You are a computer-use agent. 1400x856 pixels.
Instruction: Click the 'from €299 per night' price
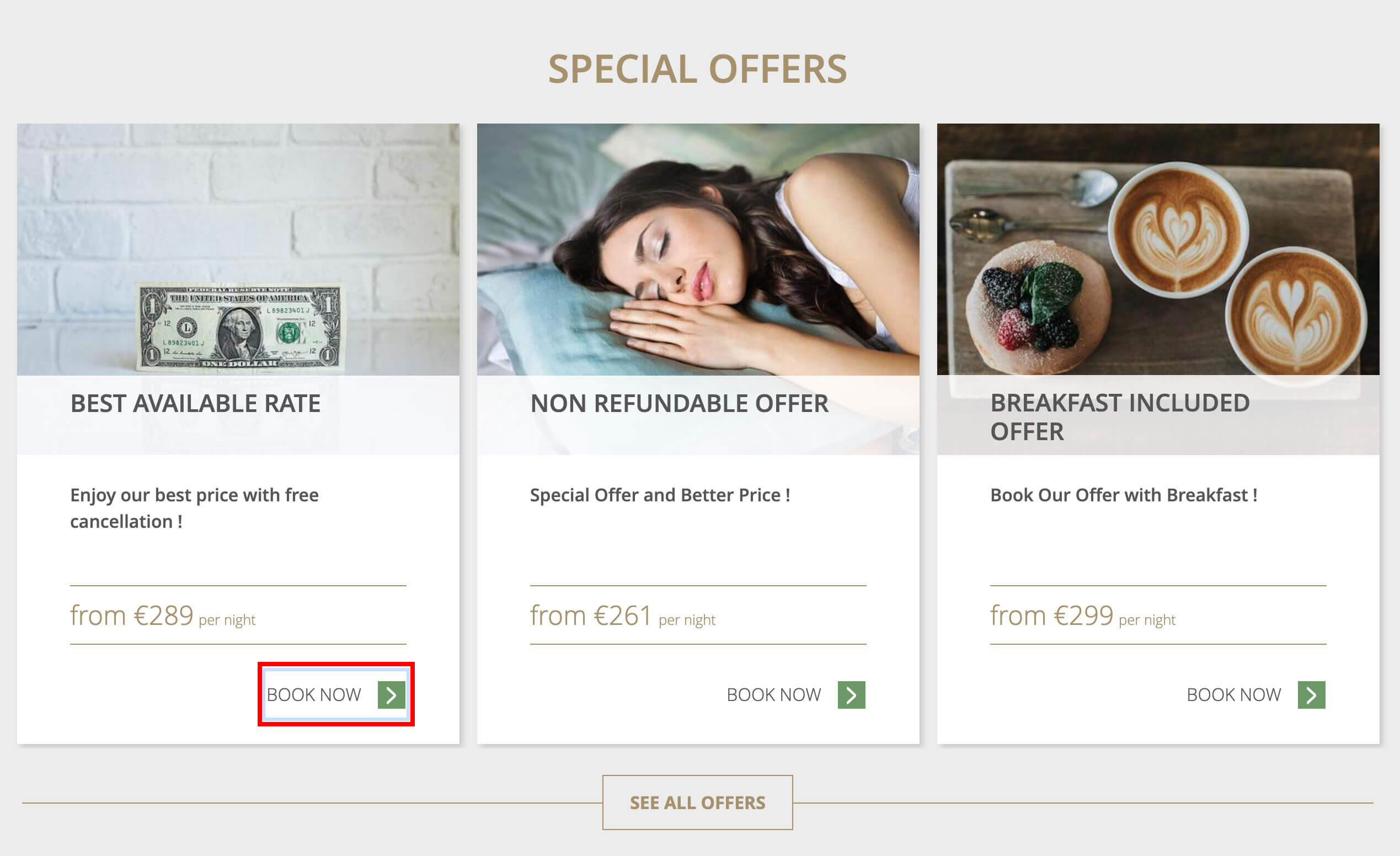pos(1082,616)
